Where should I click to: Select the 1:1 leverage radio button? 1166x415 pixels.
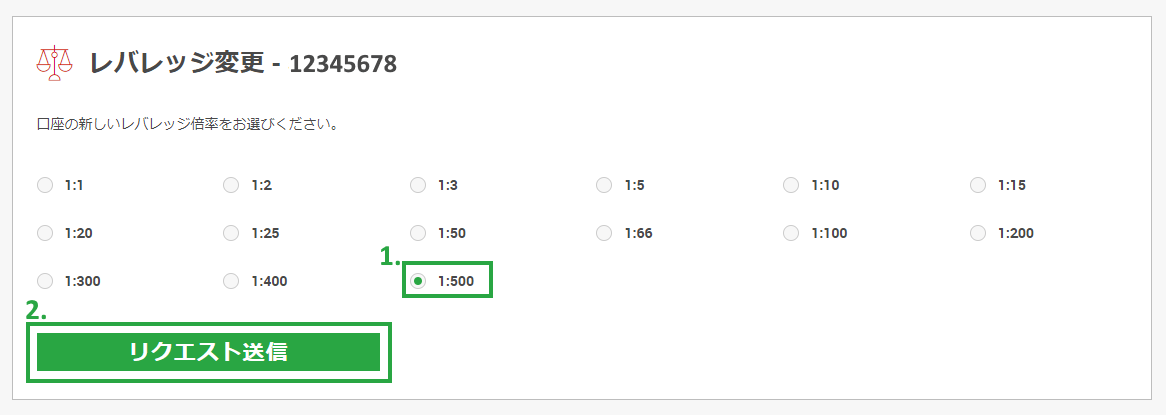pos(45,185)
